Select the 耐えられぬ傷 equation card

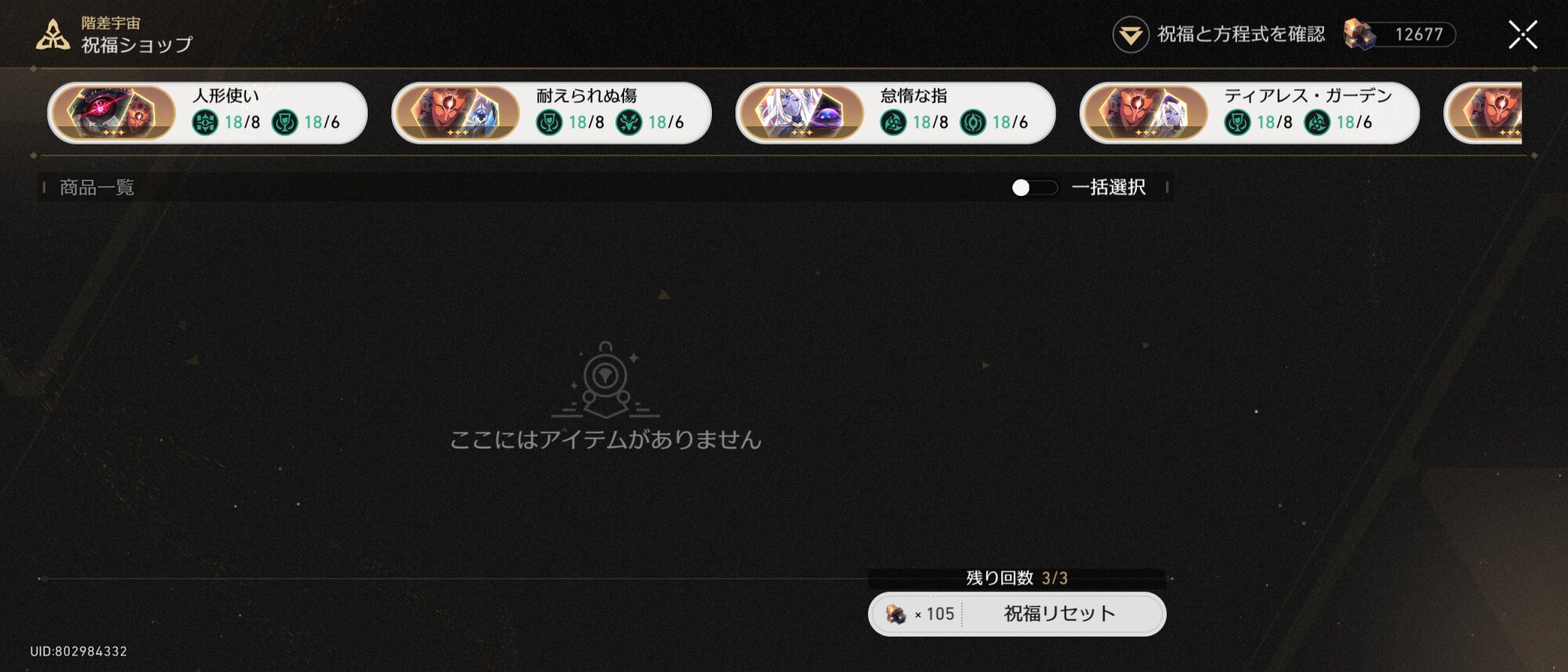point(551,113)
